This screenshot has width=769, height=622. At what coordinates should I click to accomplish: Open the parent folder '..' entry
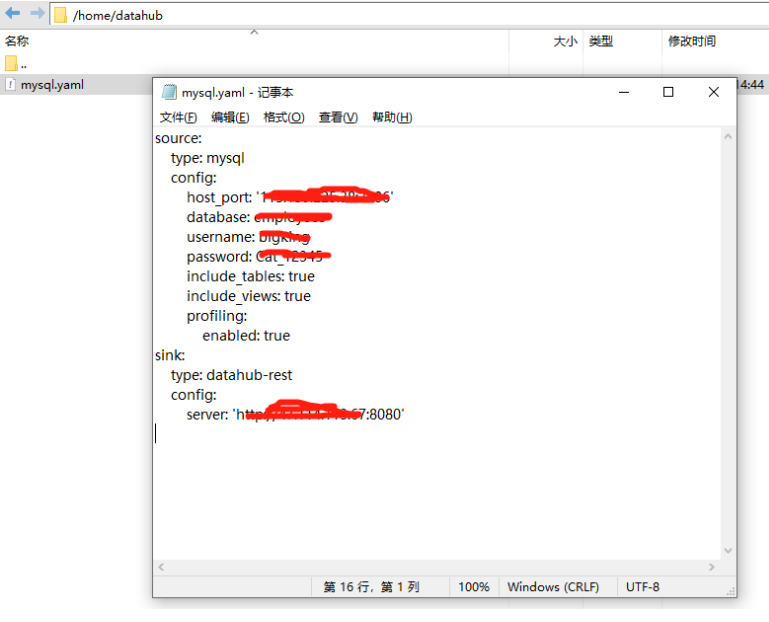coord(22,64)
